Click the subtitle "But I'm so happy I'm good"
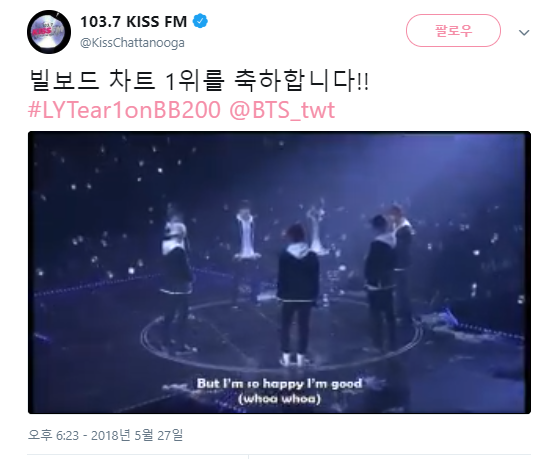This screenshot has width=550, height=459. click(279, 383)
